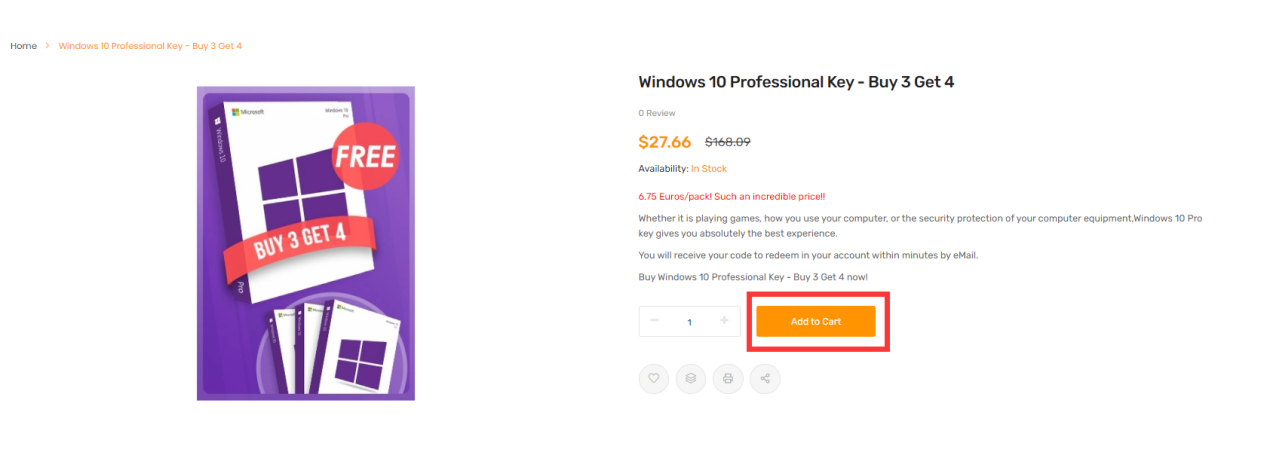Open the share icon options
Screen dimensions: 1267x449
[765, 378]
